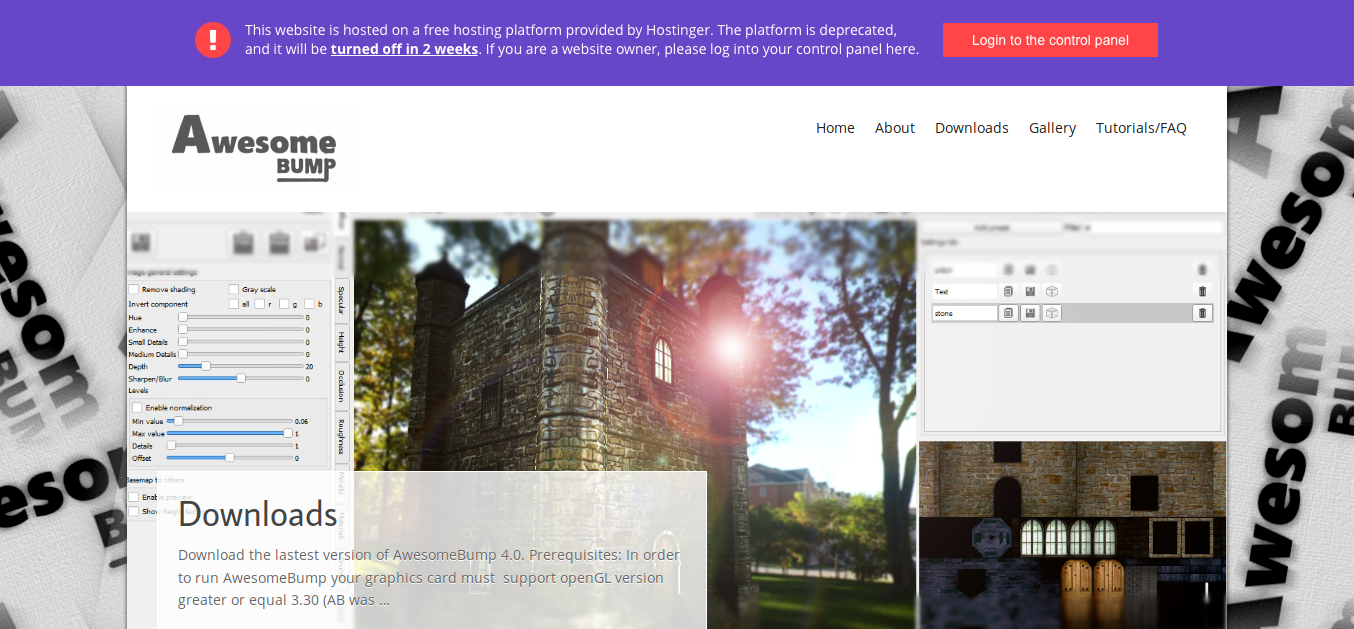Viewport: 1354px width, 629px height.
Task: Click the red warning exclamation icon in the banner
Action: click(x=212, y=40)
